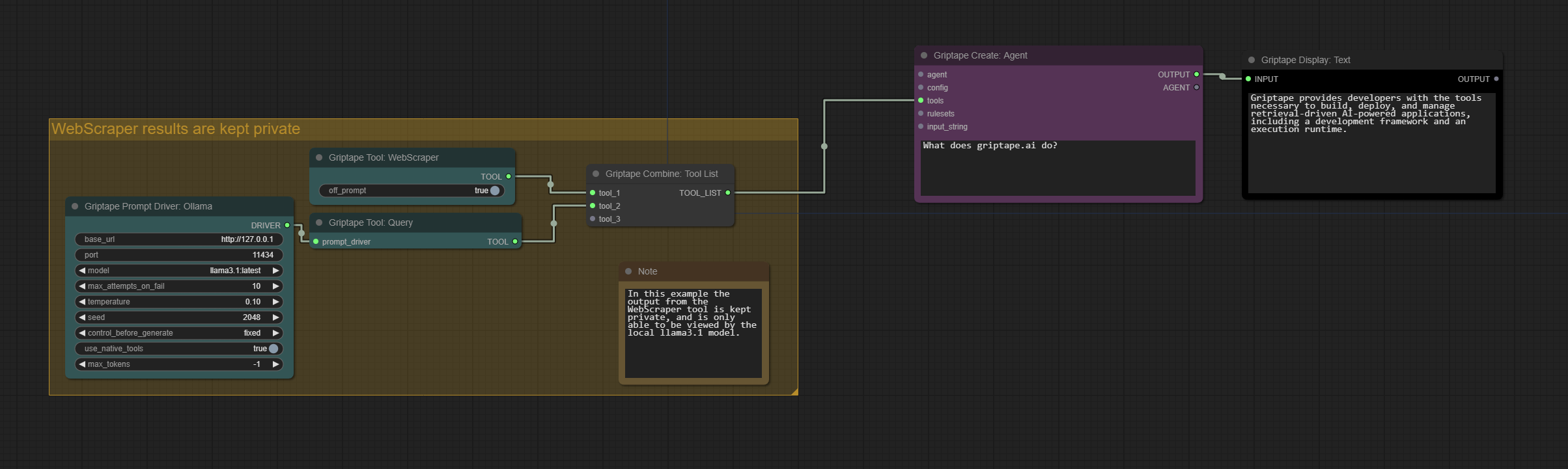Click the WebScraper node collapse dot
Screen dimensions: 1568x469
(319, 157)
